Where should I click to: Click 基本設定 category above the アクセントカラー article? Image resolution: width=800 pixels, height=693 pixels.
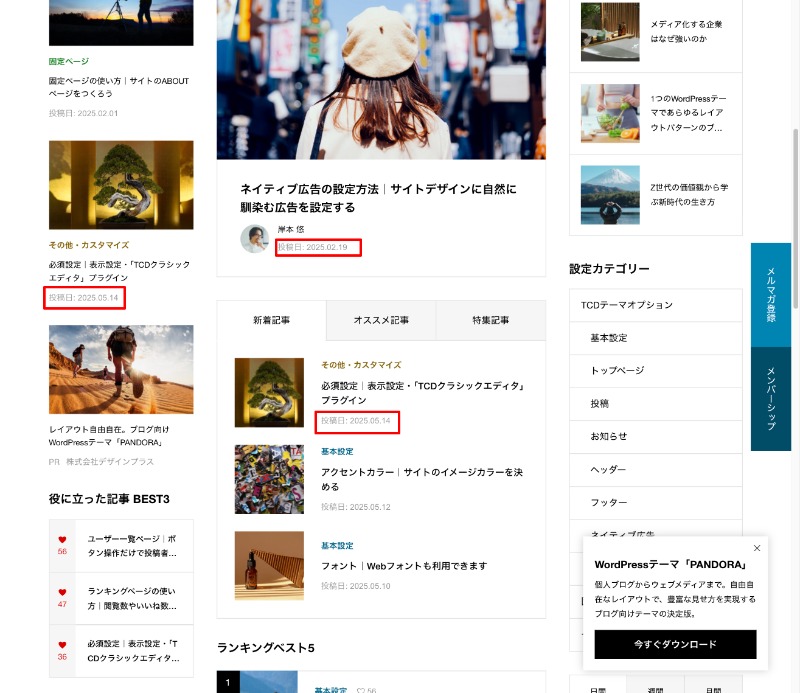(337, 452)
